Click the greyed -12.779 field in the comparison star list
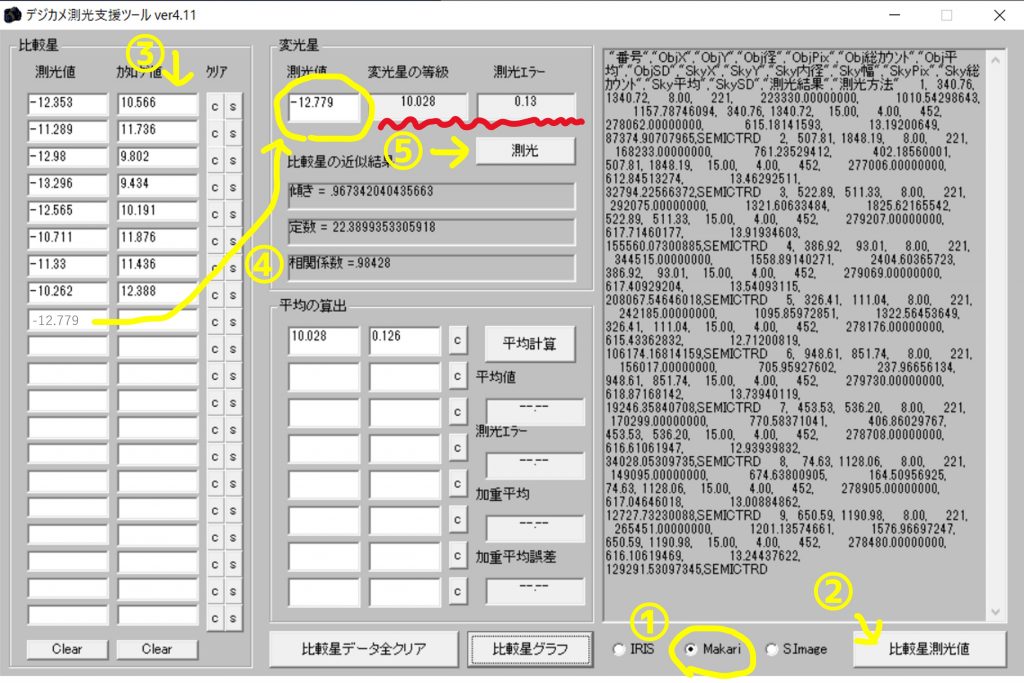Screen dimensions: 1024x683 click(x=68, y=320)
